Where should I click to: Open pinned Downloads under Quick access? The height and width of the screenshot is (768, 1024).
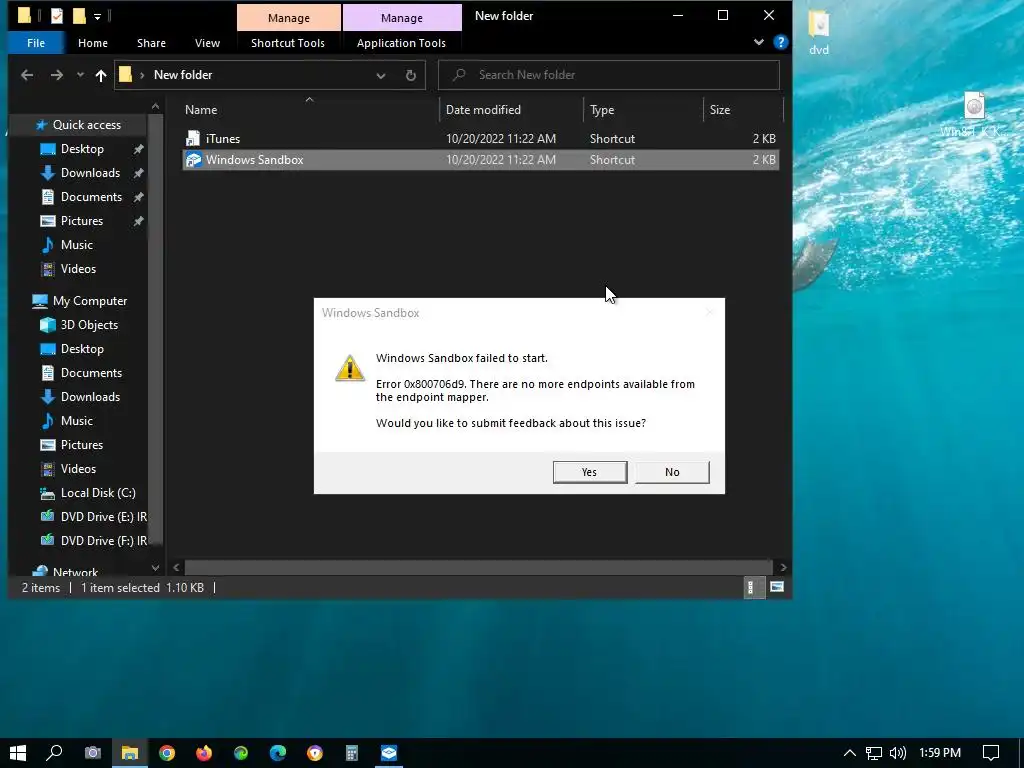[90, 173]
